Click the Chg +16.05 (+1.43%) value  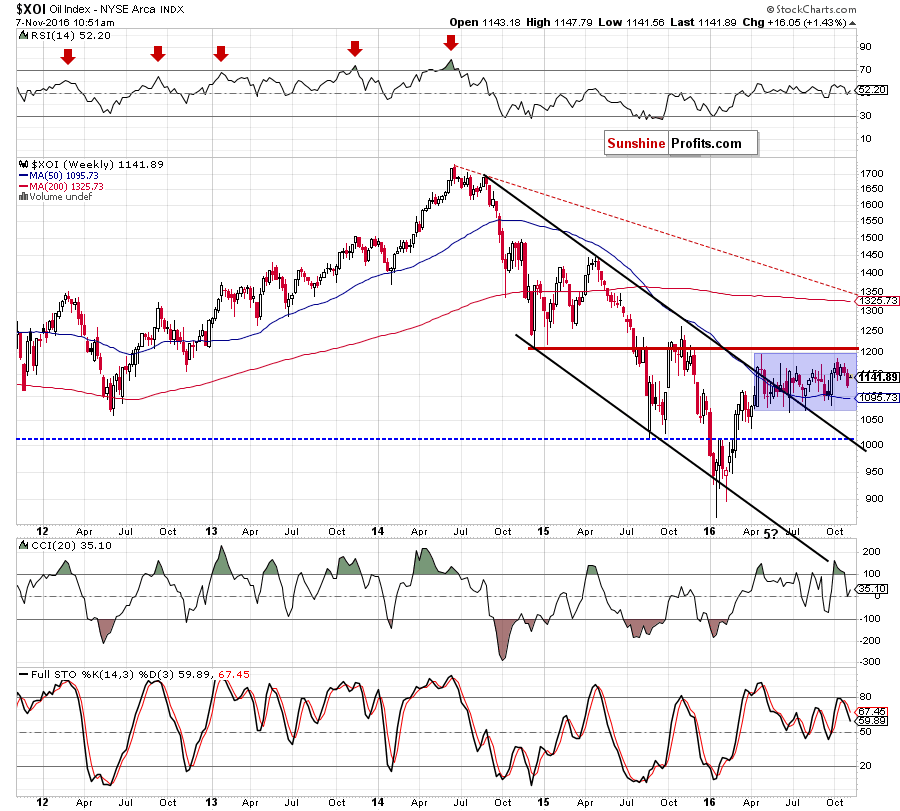794,22
